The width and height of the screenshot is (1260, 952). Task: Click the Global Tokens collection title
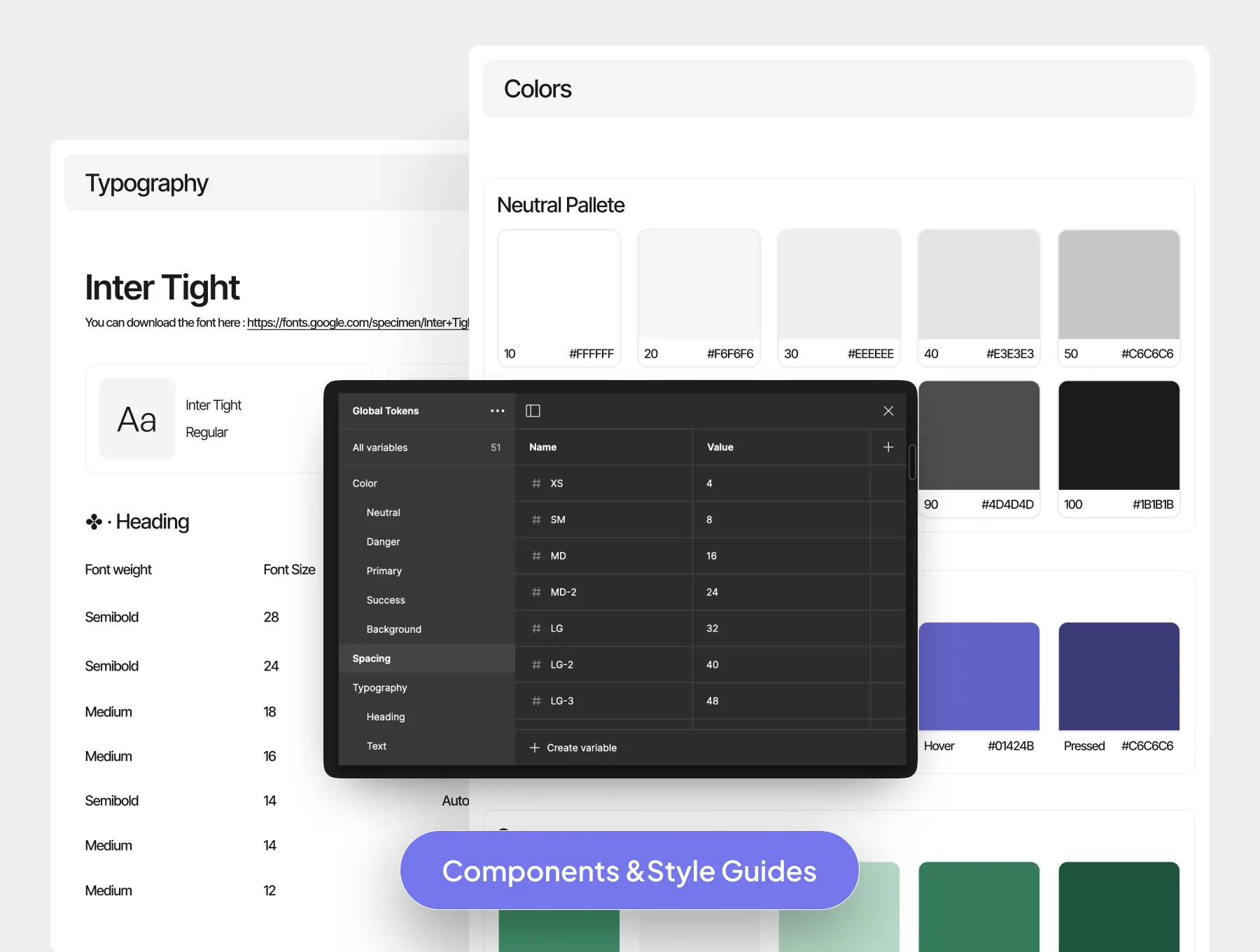[x=386, y=411]
